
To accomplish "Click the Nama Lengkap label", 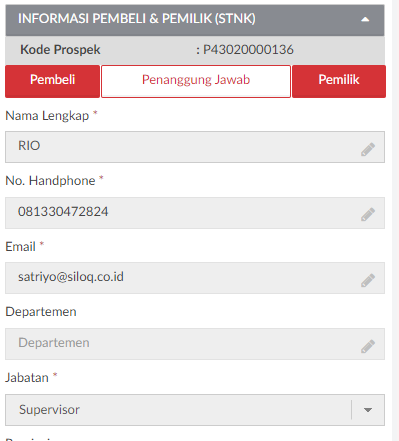I will 47,116.
